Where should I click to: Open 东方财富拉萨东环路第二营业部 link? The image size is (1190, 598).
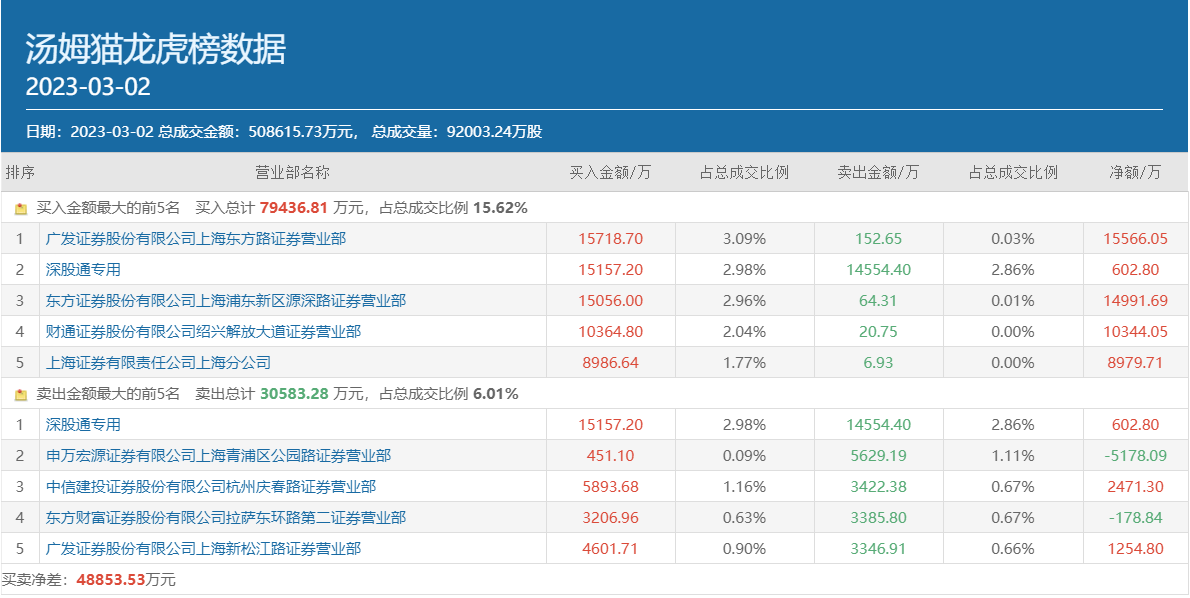tap(226, 518)
